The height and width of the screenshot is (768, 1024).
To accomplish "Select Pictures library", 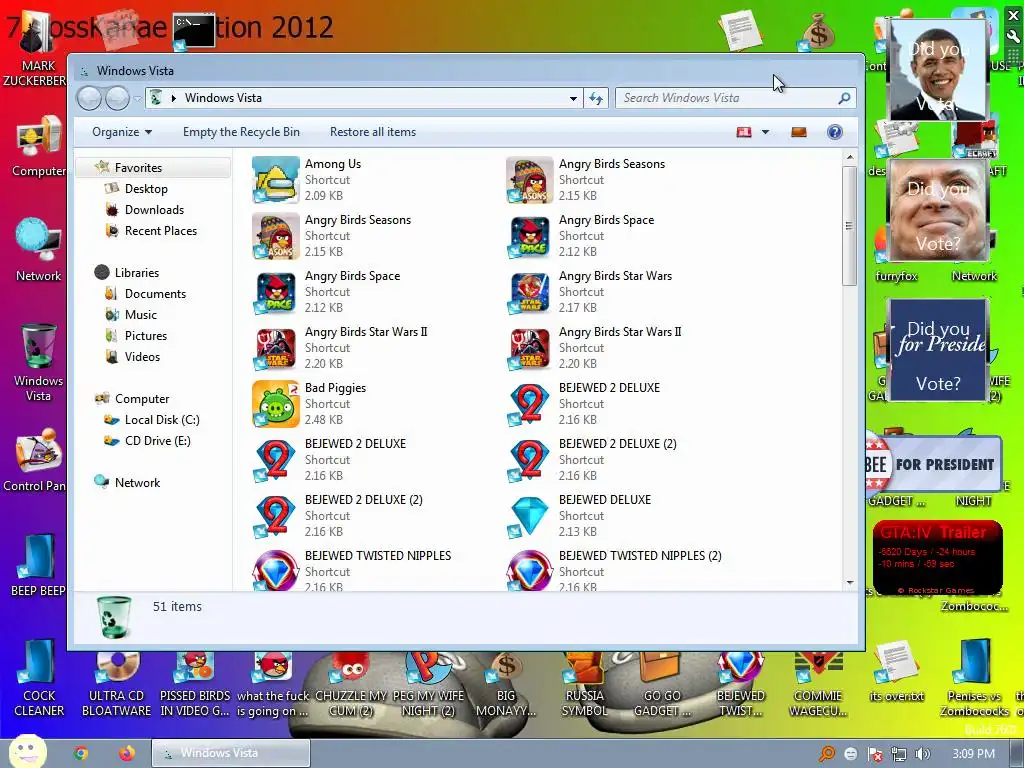I will 146,336.
